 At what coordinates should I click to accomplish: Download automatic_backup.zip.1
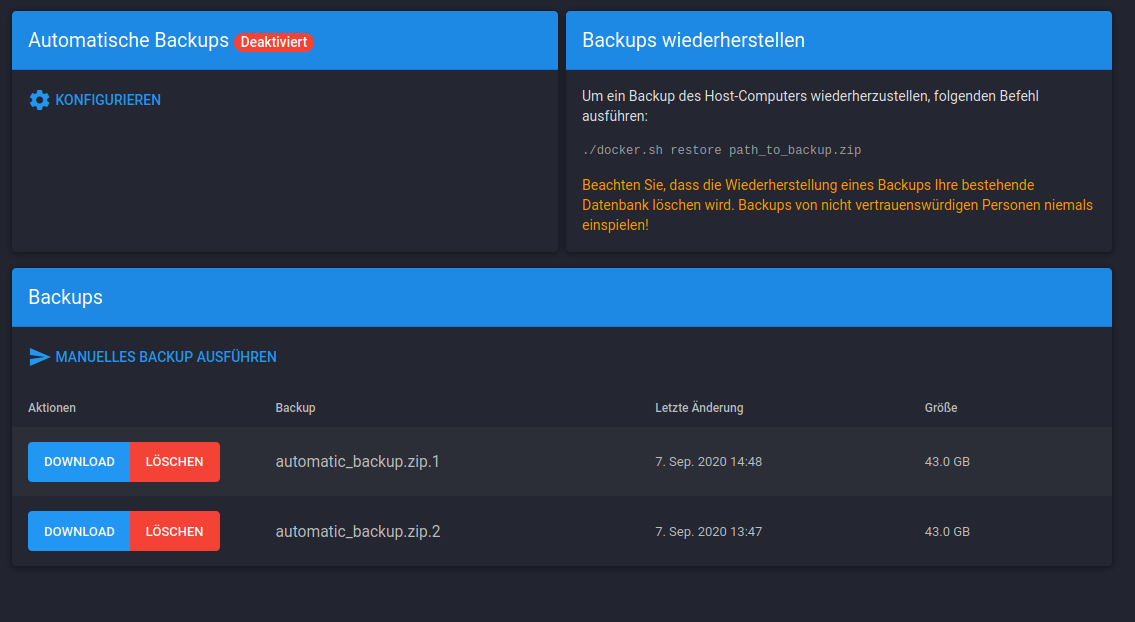79,462
